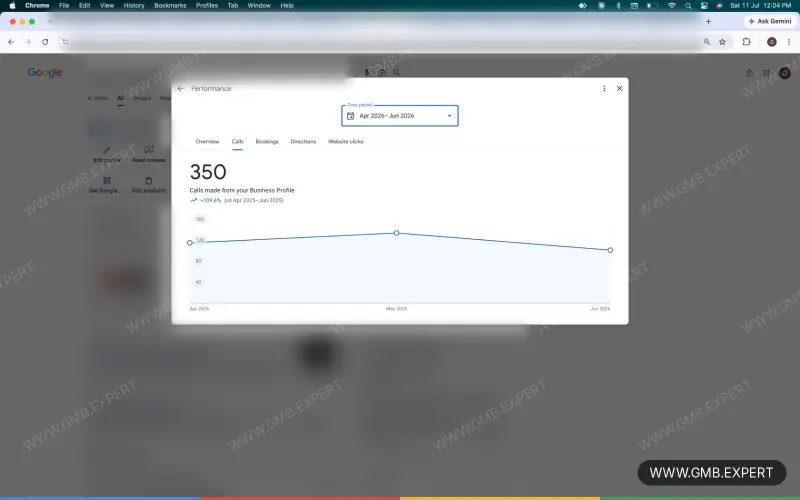
Task: Open the Apple menu
Action: point(12,6)
